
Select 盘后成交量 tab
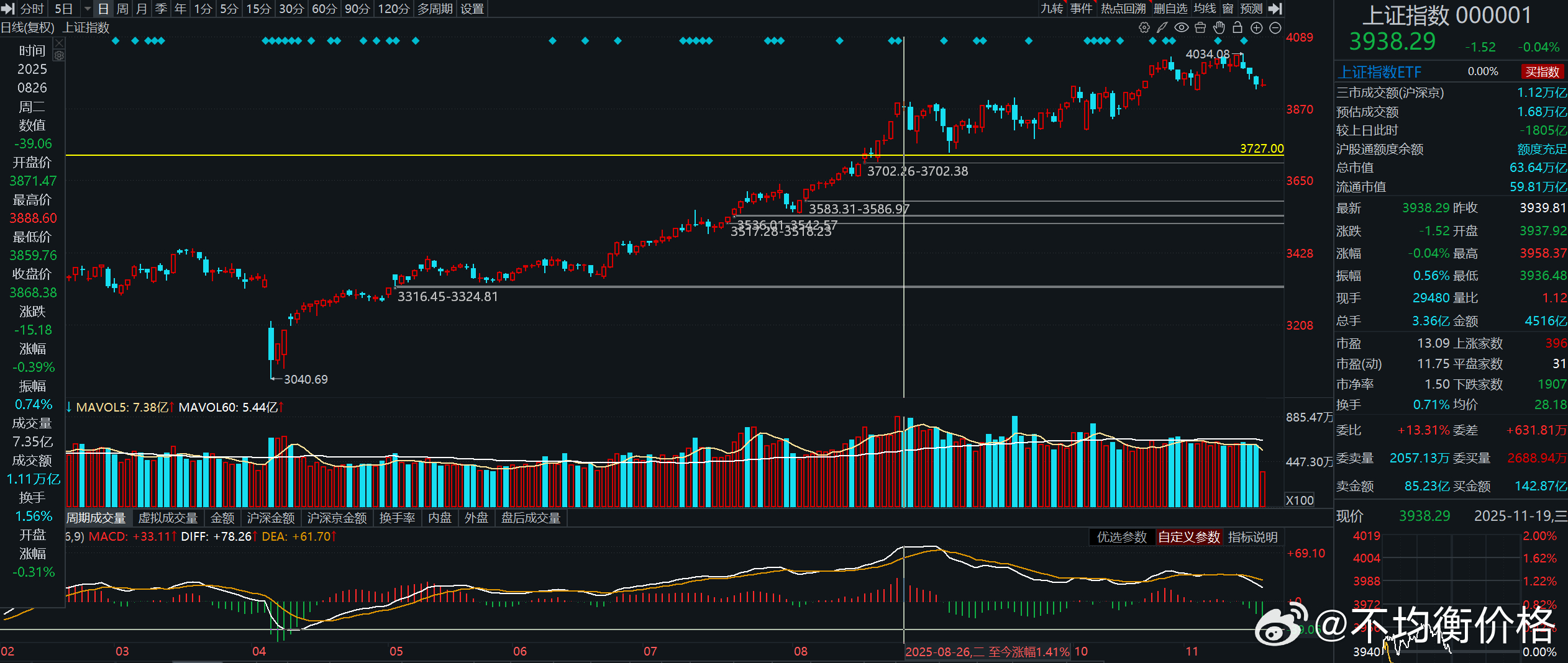pos(531,518)
